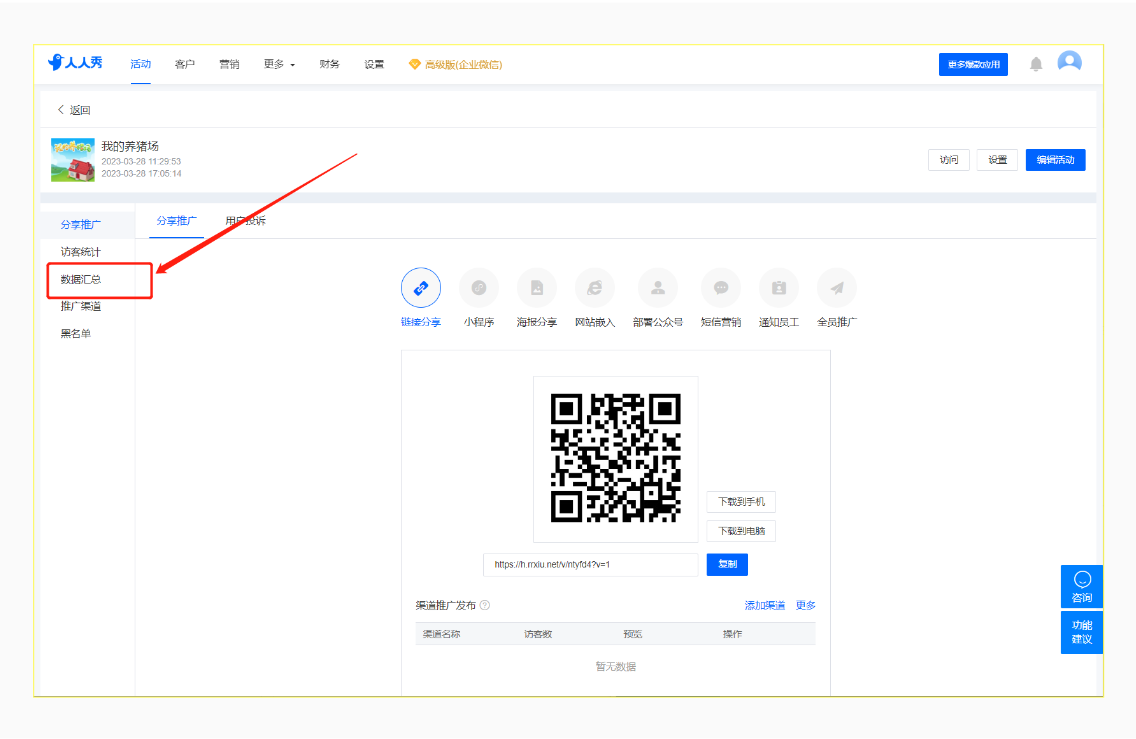
Task: Expand the 更多 dropdown in top navigation
Action: [279, 64]
